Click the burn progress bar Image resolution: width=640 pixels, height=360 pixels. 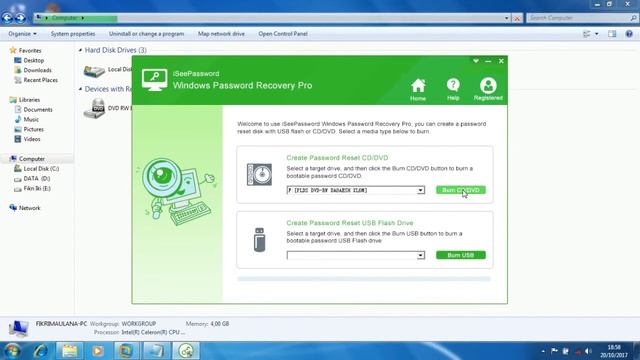(364, 279)
